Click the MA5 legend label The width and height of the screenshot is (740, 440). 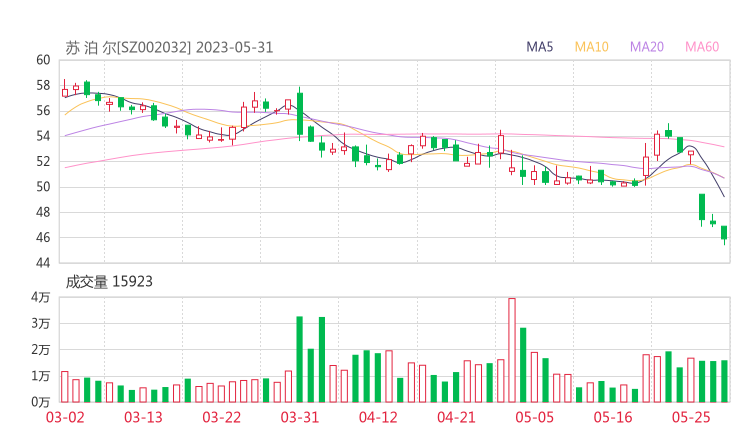(539, 47)
